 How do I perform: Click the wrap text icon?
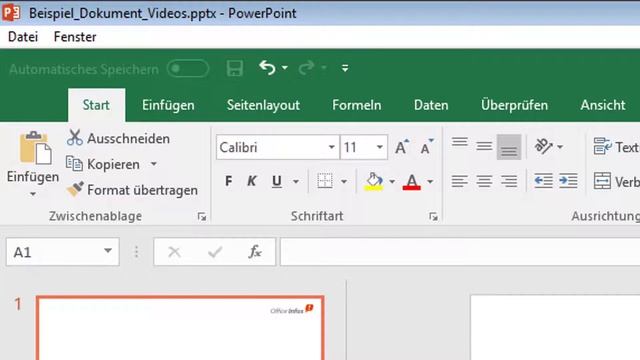tap(602, 146)
